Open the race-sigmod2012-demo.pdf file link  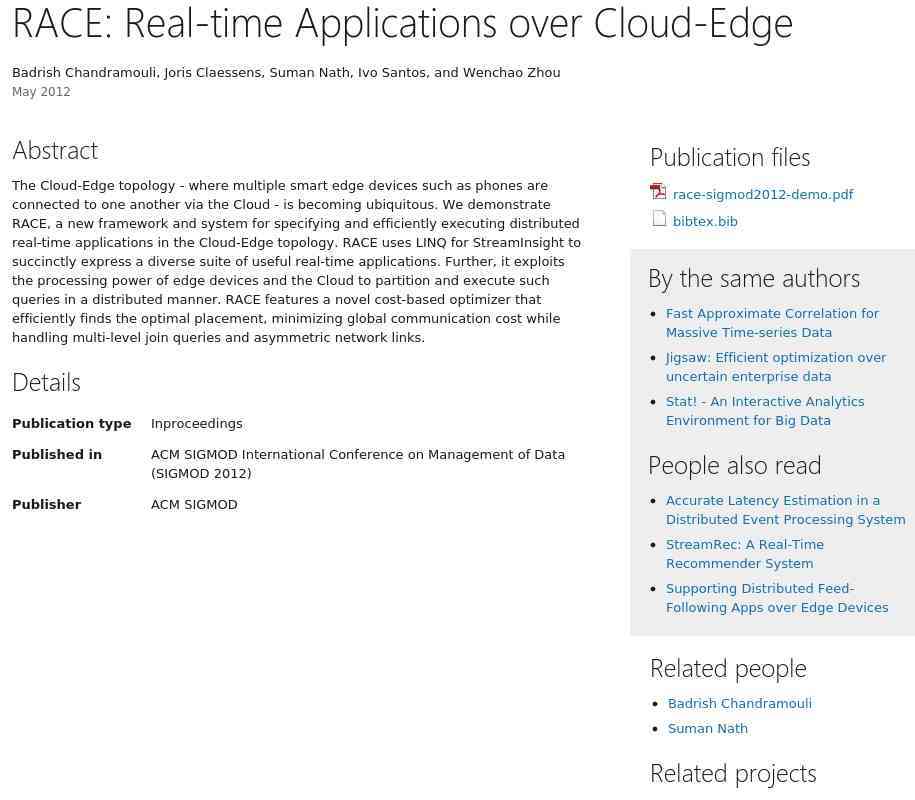(x=763, y=194)
